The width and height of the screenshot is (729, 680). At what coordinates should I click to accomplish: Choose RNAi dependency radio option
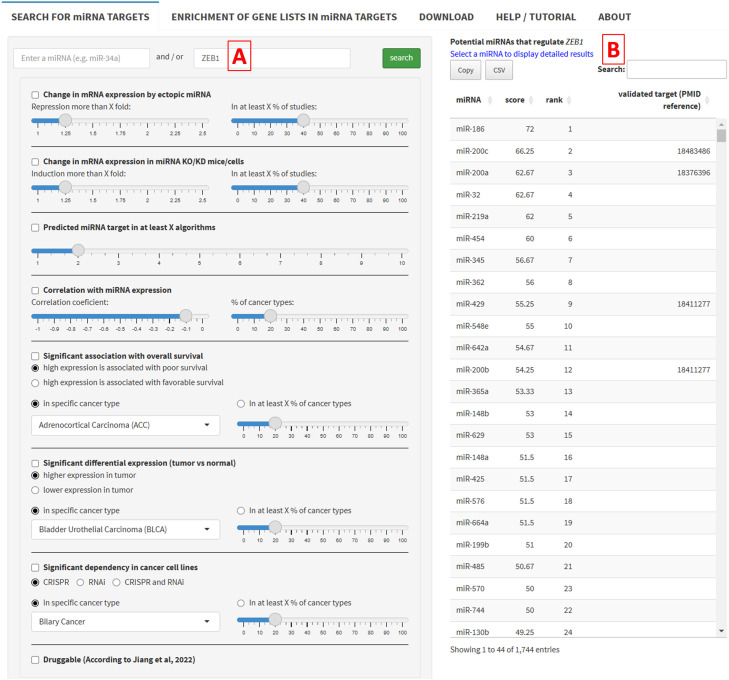click(x=80, y=582)
